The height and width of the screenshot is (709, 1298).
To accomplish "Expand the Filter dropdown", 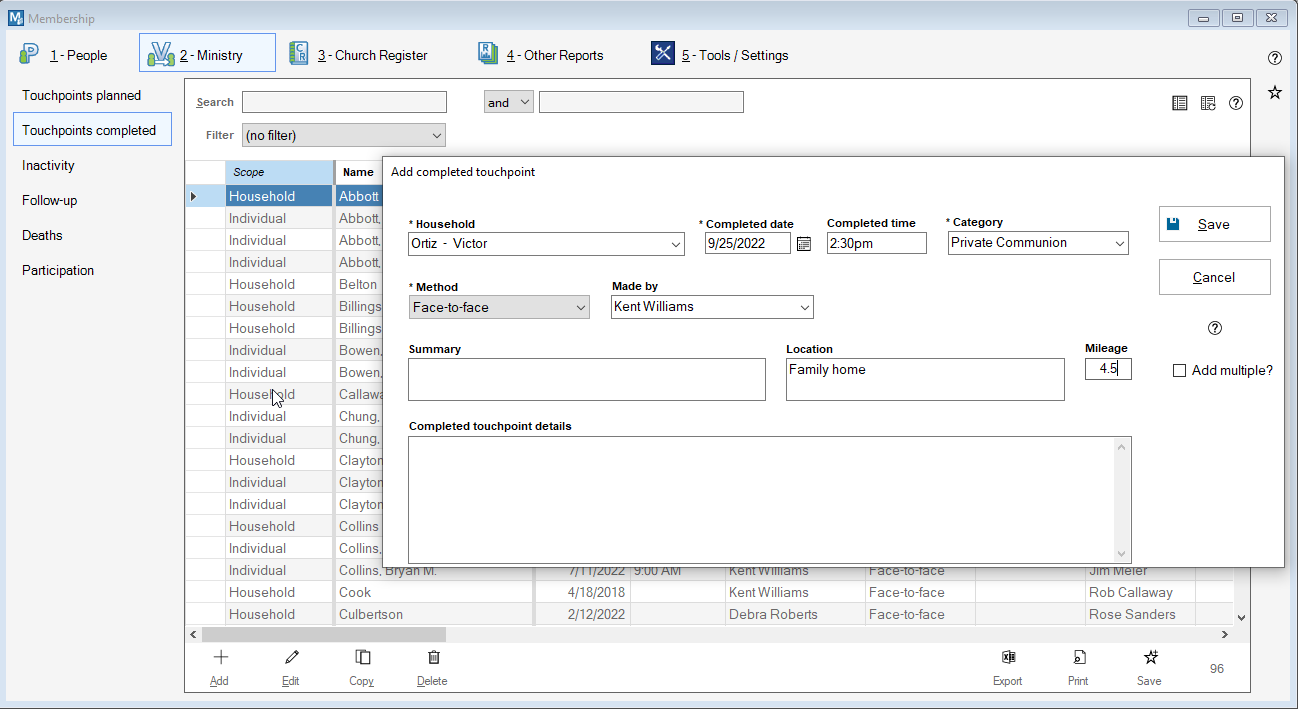I will coord(436,136).
